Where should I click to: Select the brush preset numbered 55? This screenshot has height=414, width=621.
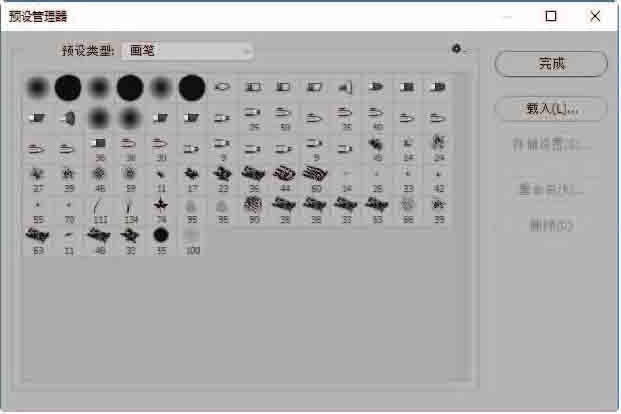[38, 211]
